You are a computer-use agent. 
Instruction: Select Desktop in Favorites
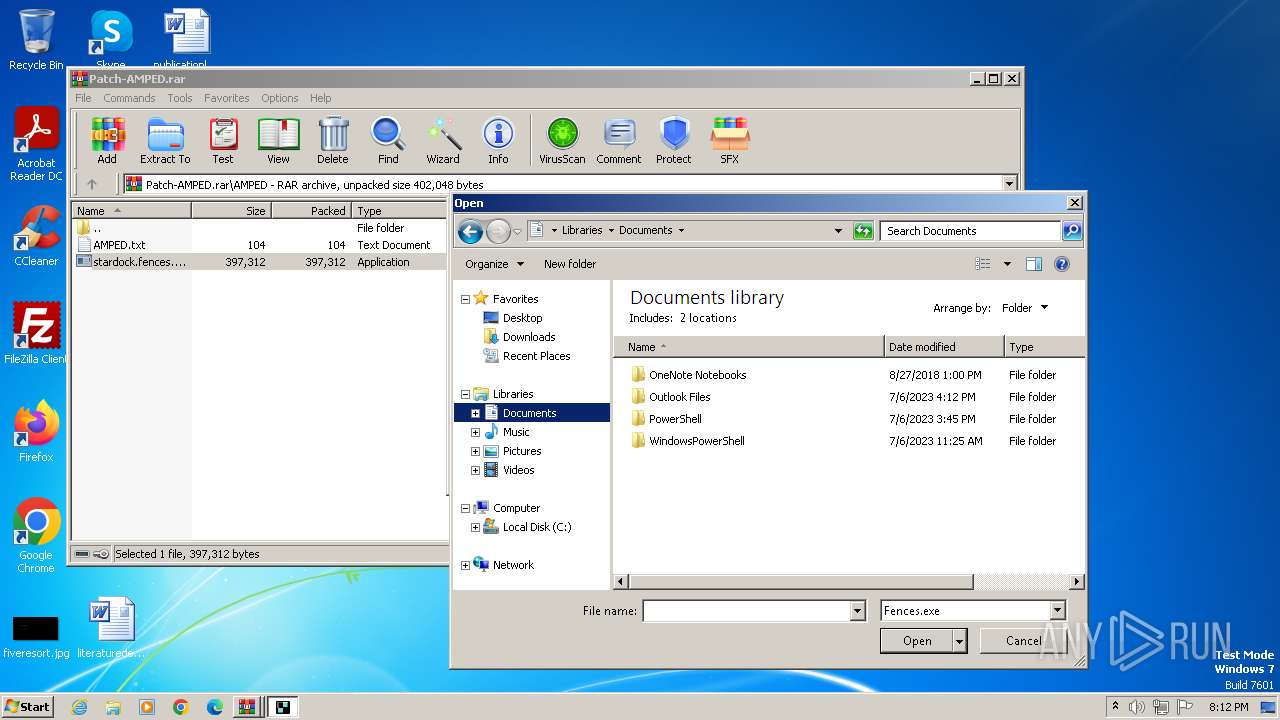pyautogui.click(x=522, y=318)
